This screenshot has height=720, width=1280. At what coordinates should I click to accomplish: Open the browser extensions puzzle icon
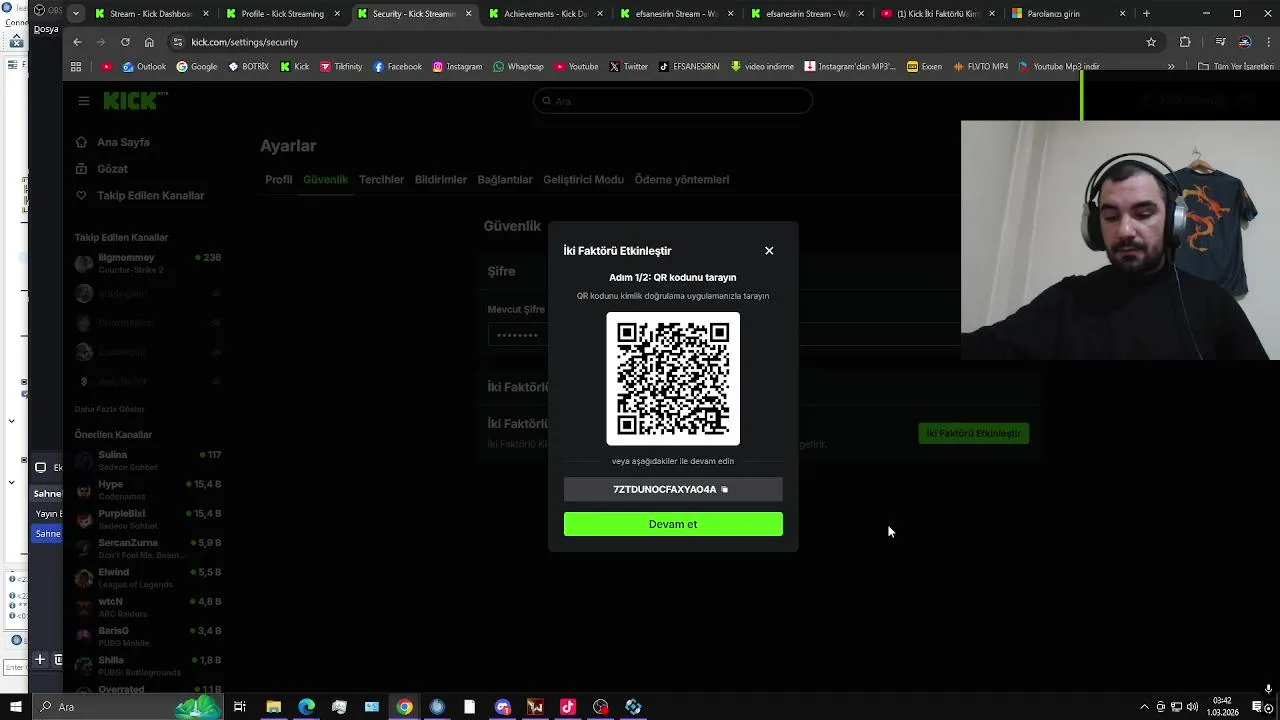1185,42
